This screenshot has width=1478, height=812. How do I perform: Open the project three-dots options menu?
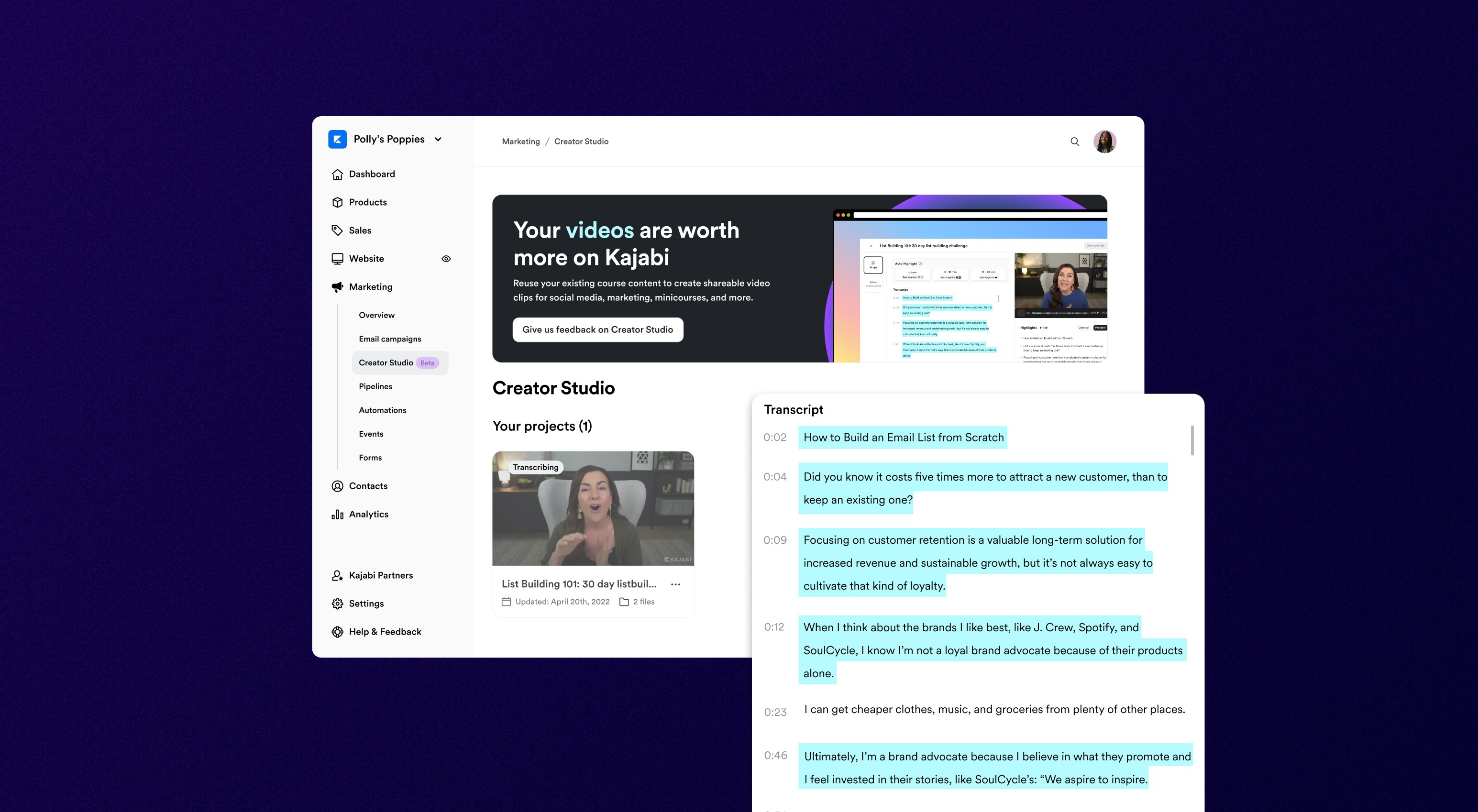click(675, 584)
